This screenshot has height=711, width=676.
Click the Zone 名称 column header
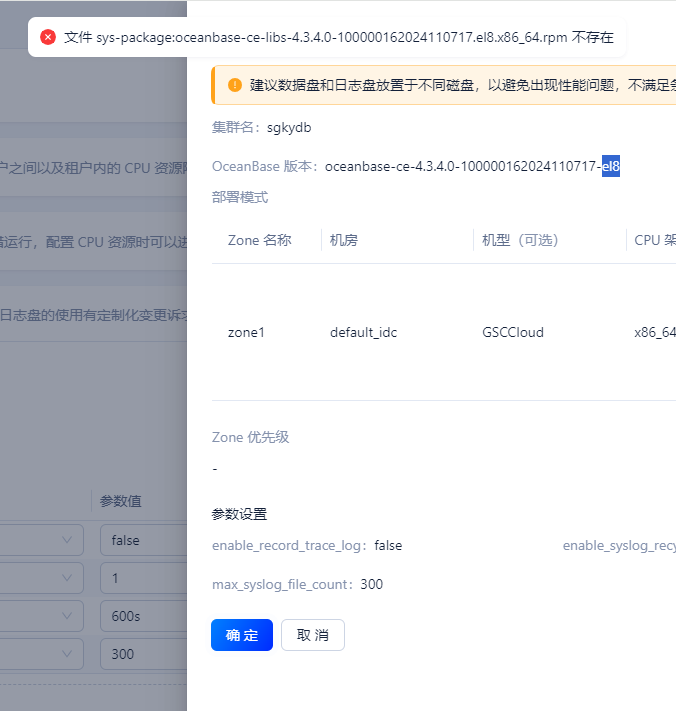(x=259, y=240)
